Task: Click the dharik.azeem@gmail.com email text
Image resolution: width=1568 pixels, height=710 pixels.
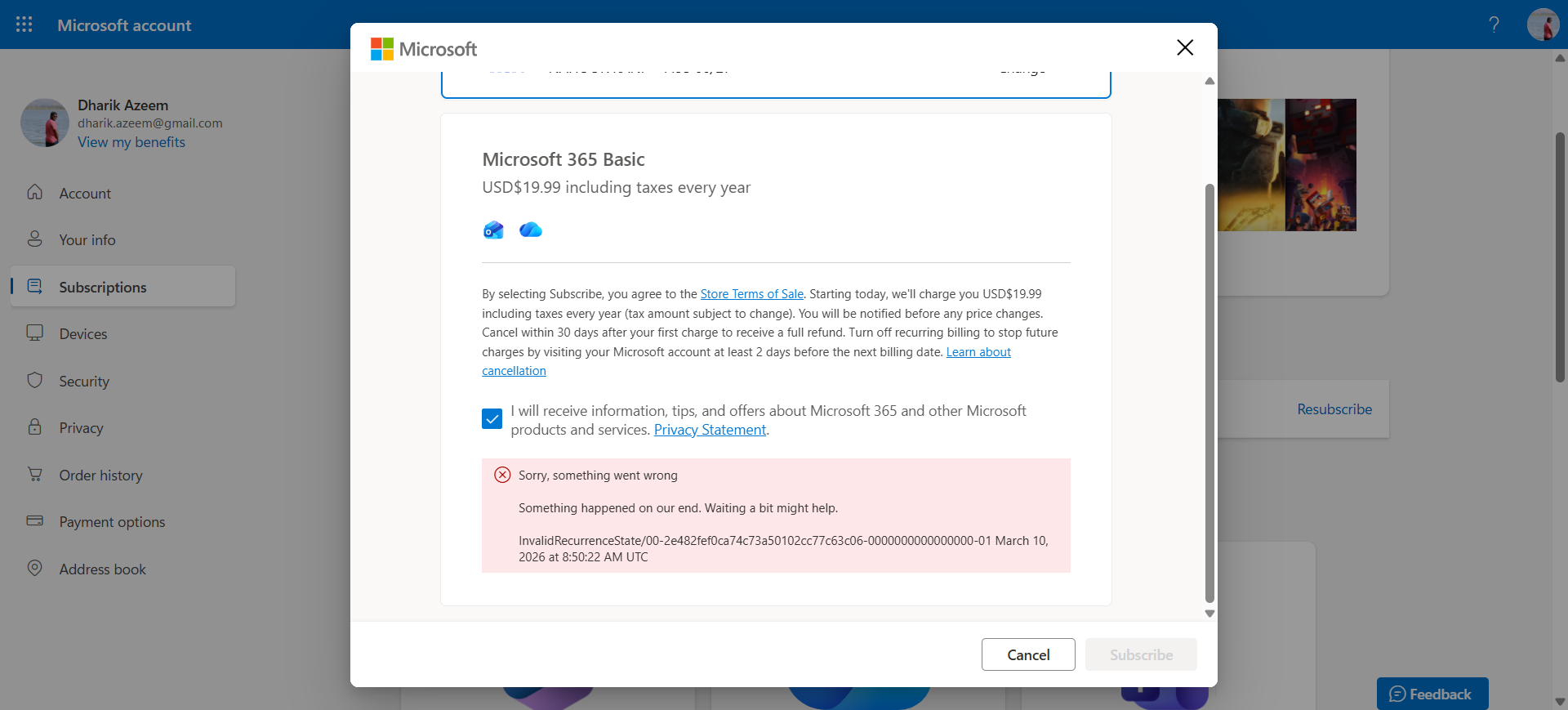Action: [x=150, y=123]
